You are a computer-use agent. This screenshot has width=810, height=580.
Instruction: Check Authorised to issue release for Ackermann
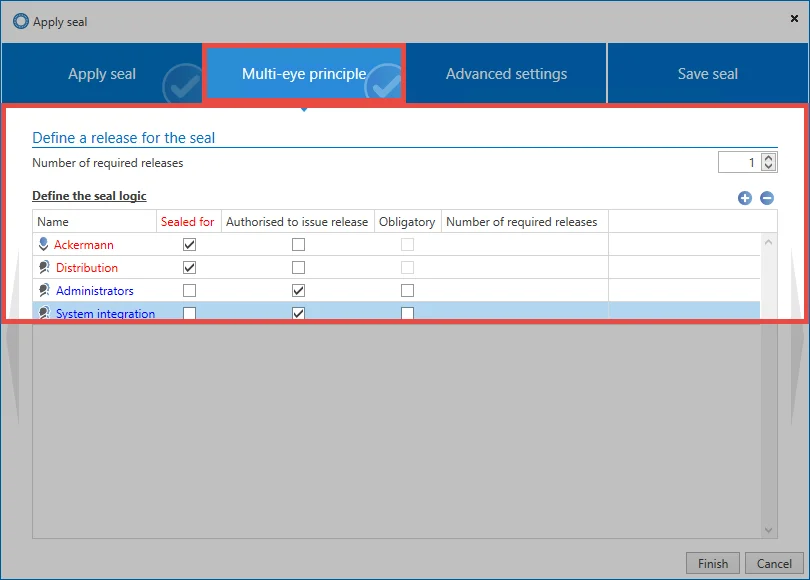click(x=299, y=244)
